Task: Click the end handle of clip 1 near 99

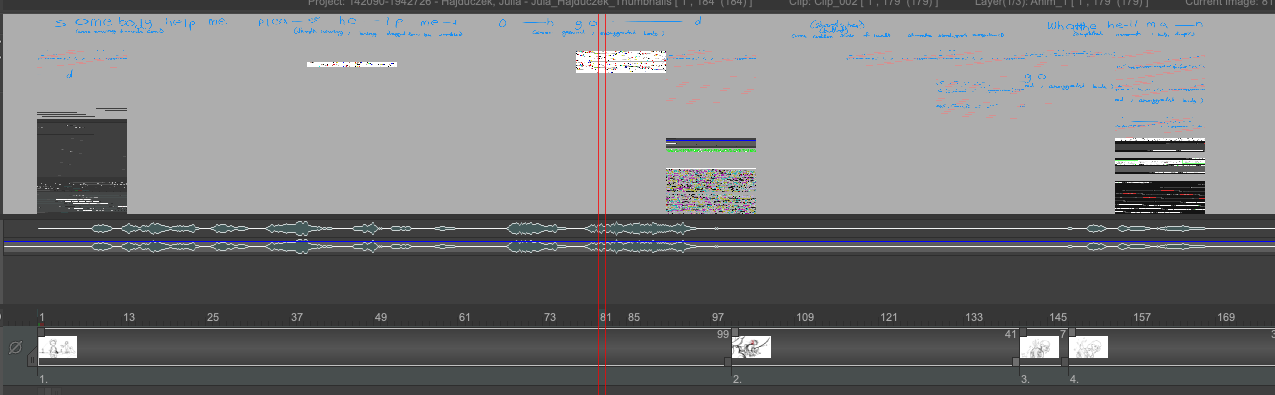Action: pos(727,361)
